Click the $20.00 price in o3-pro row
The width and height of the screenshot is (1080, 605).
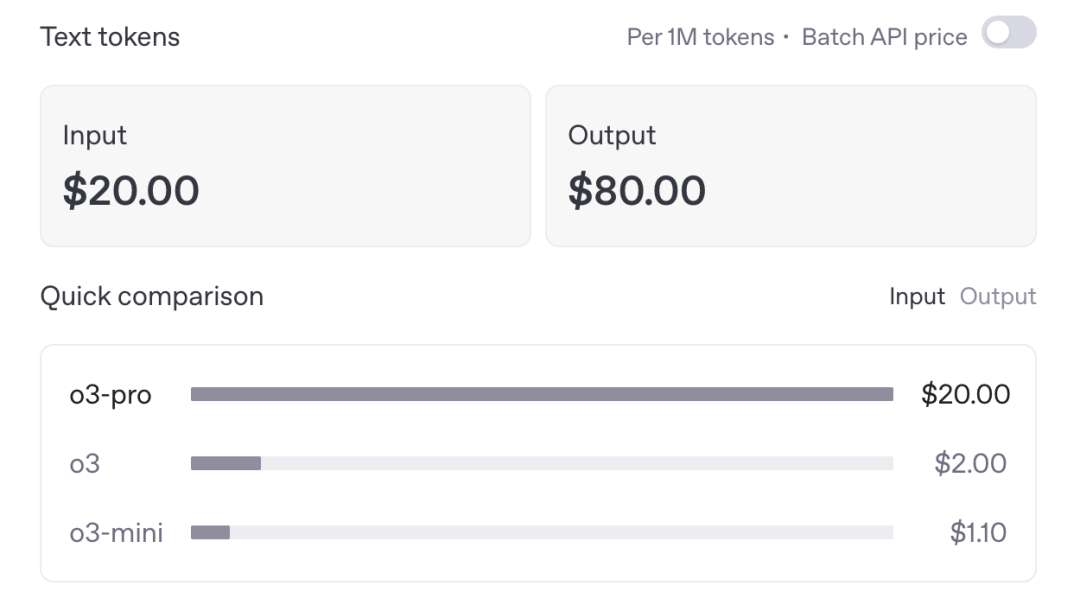(965, 395)
